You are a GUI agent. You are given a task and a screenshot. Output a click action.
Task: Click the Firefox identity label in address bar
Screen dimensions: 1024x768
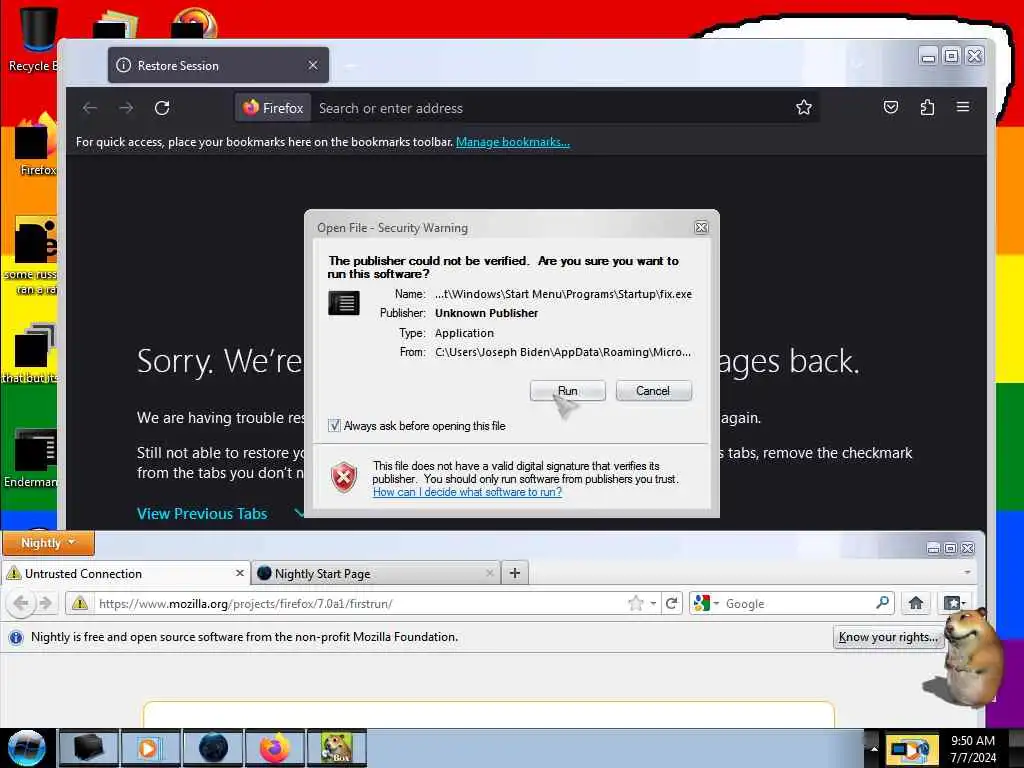(273, 108)
